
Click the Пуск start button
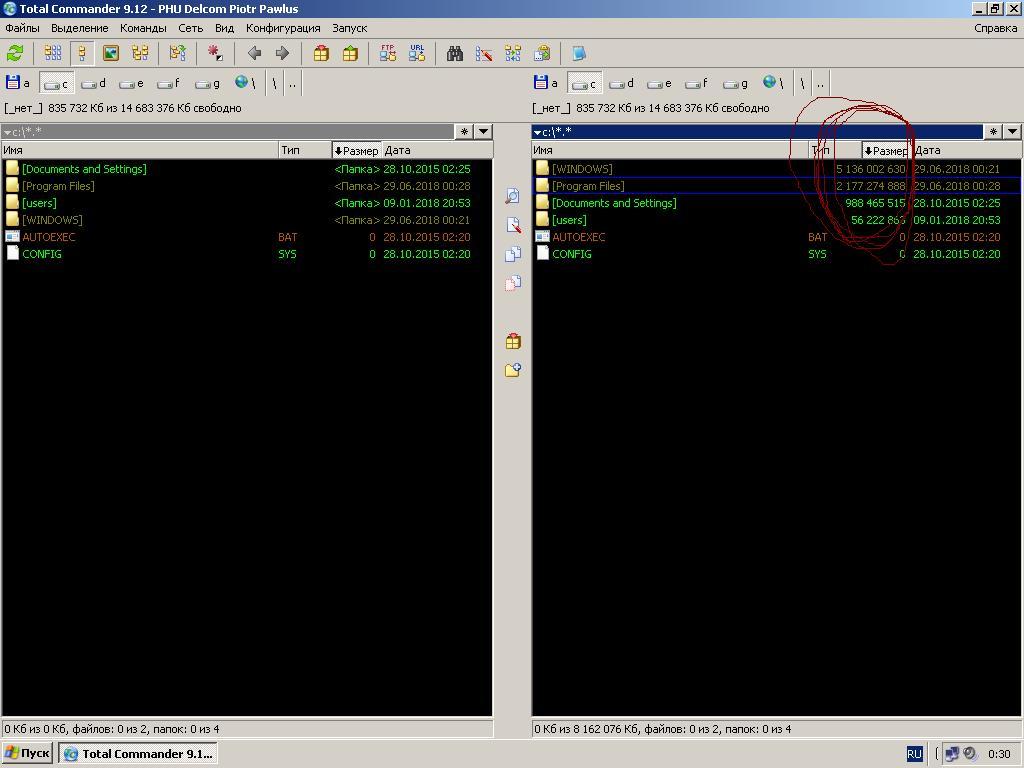click(x=28, y=754)
